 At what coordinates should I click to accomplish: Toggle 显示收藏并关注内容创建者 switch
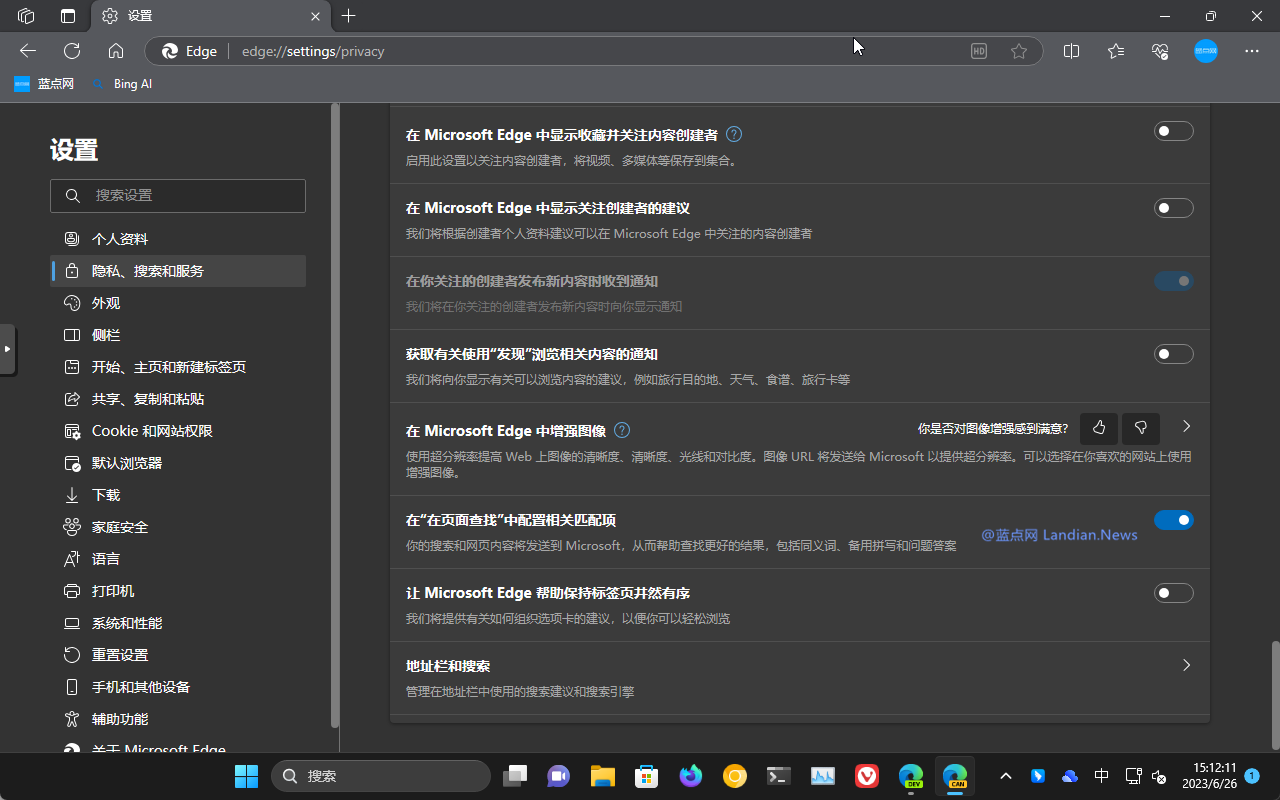tap(1174, 131)
